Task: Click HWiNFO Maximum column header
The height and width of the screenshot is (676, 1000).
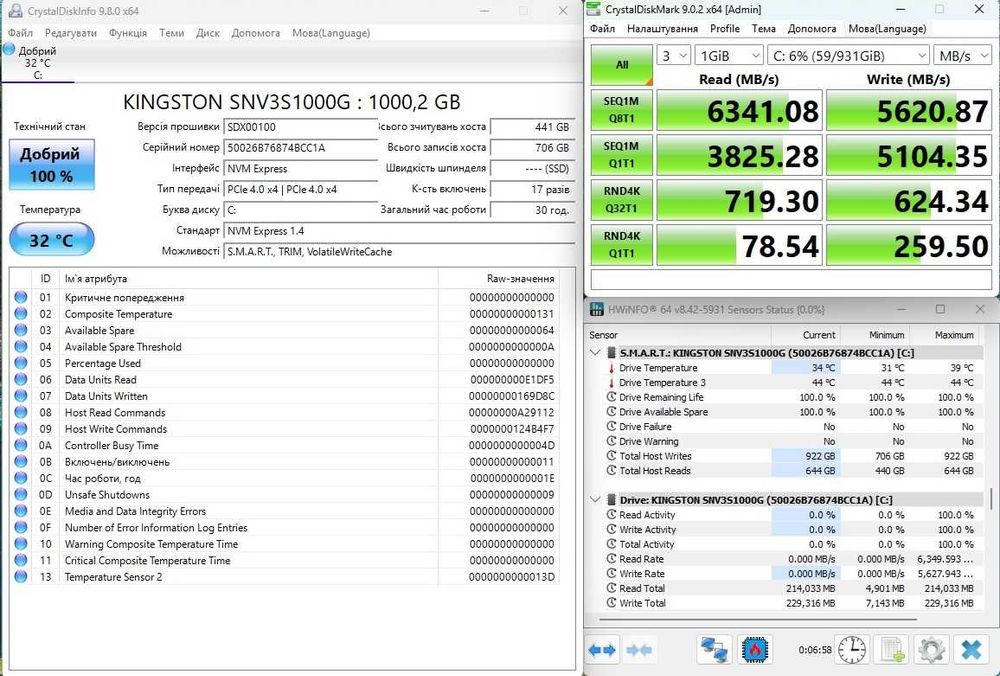Action: (x=946, y=335)
